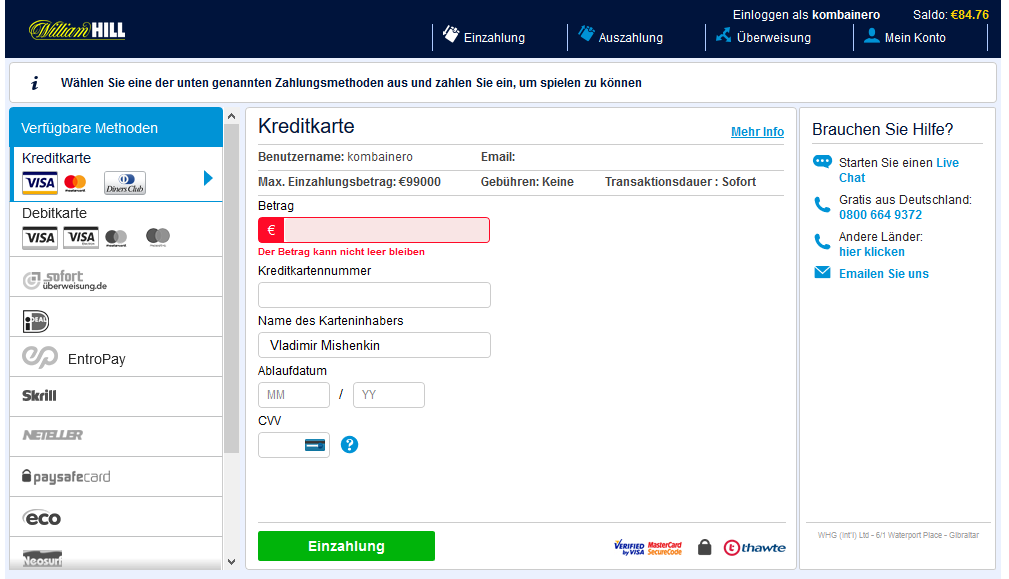The width and height of the screenshot is (1009, 579).
Task: Choose Sofortüberweisung payment method
Action: (116, 277)
